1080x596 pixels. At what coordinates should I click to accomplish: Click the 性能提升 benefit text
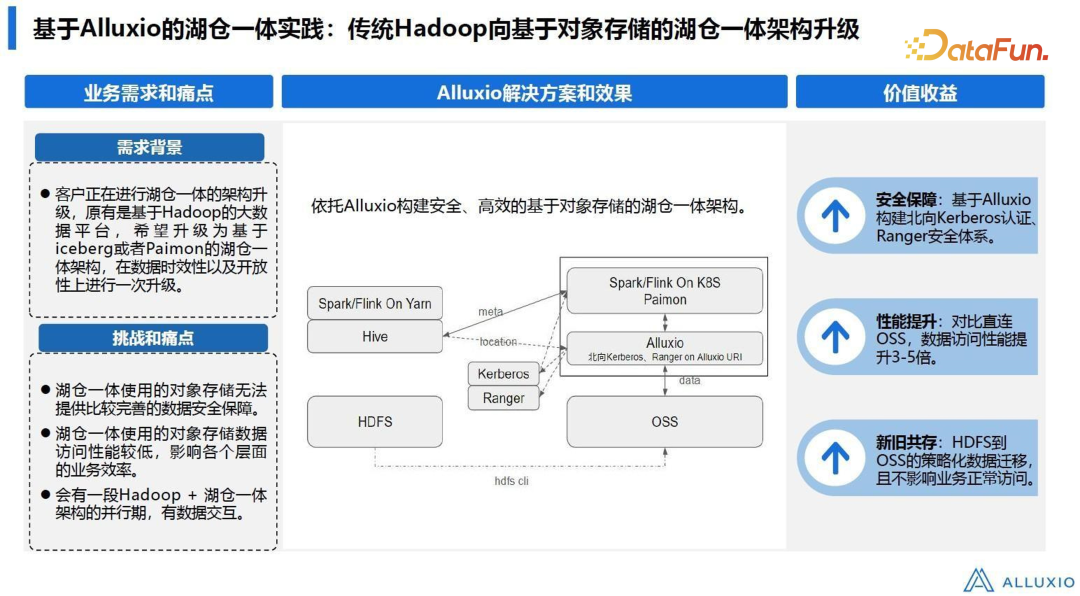point(951,339)
